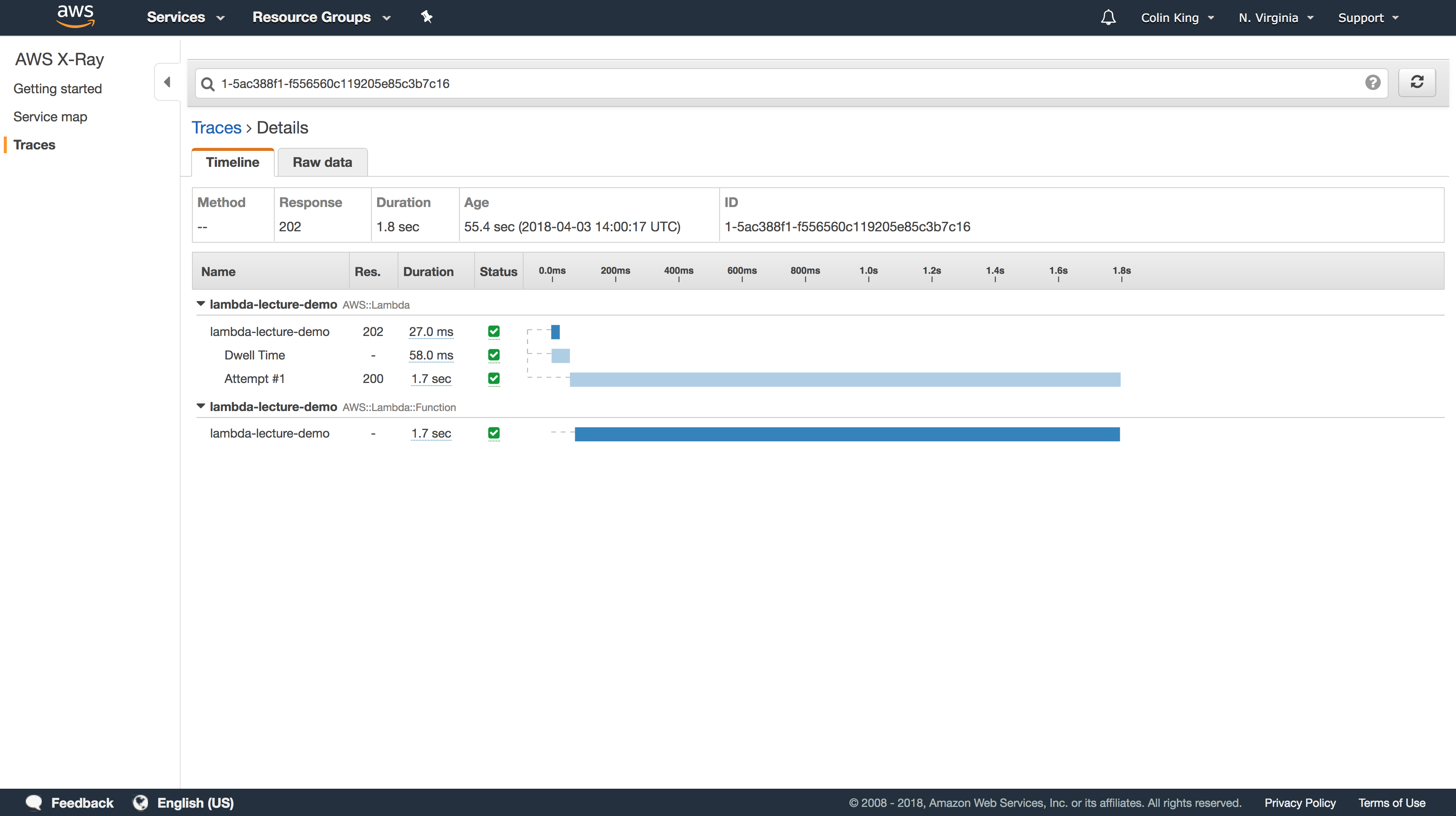Viewport: 1456px width, 816px height.
Task: Click the refresh icon button
Action: pyautogui.click(x=1417, y=83)
